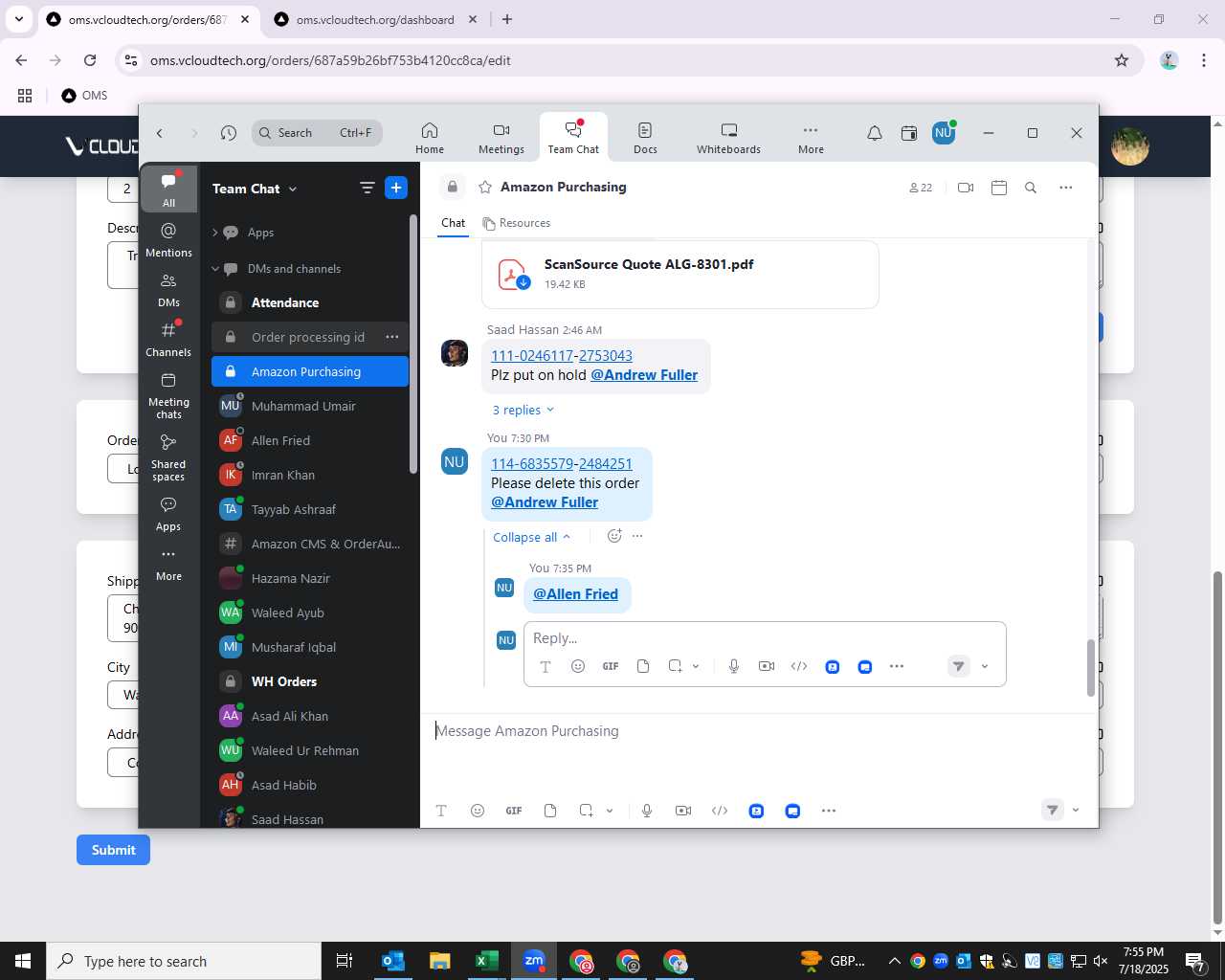Open notifications bell in Zoom
Screen dimensions: 1225x980
(x=874, y=133)
